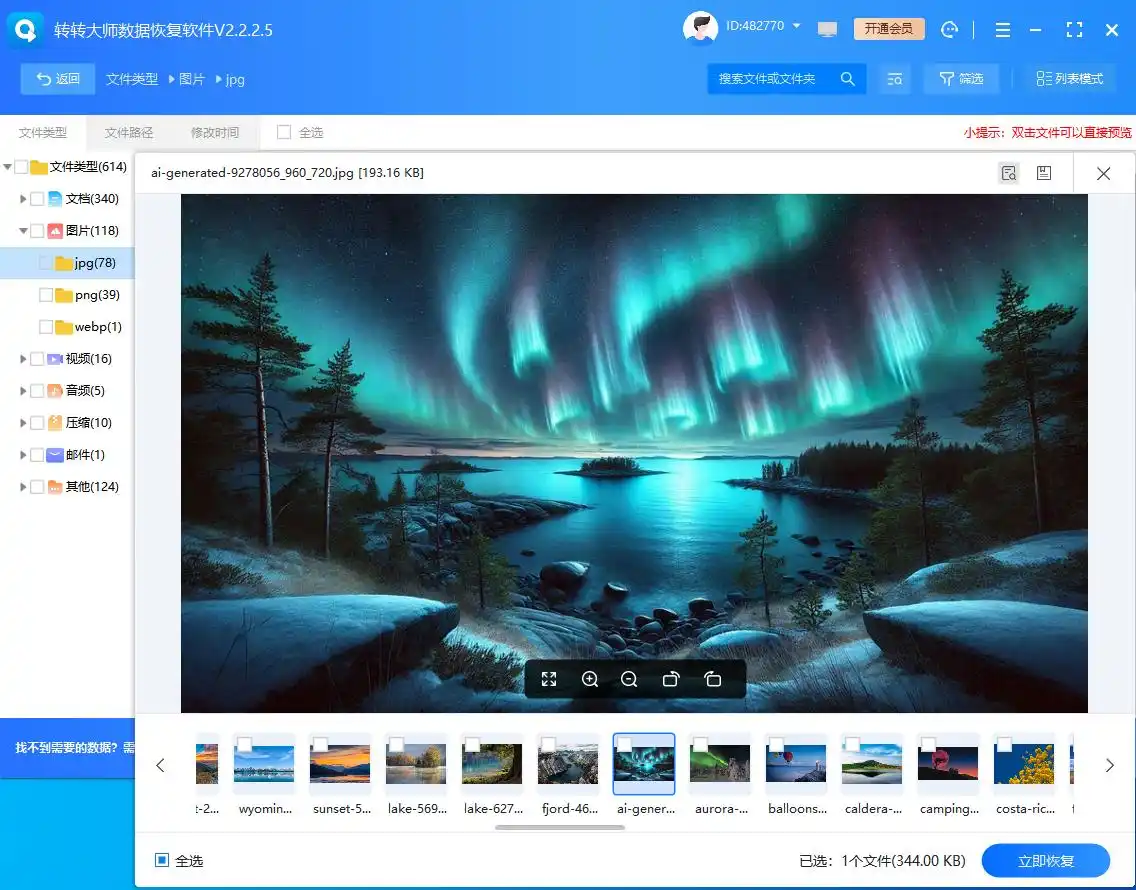Check the 全选 checkbox in the top bar
The height and width of the screenshot is (890, 1136).
[284, 131]
